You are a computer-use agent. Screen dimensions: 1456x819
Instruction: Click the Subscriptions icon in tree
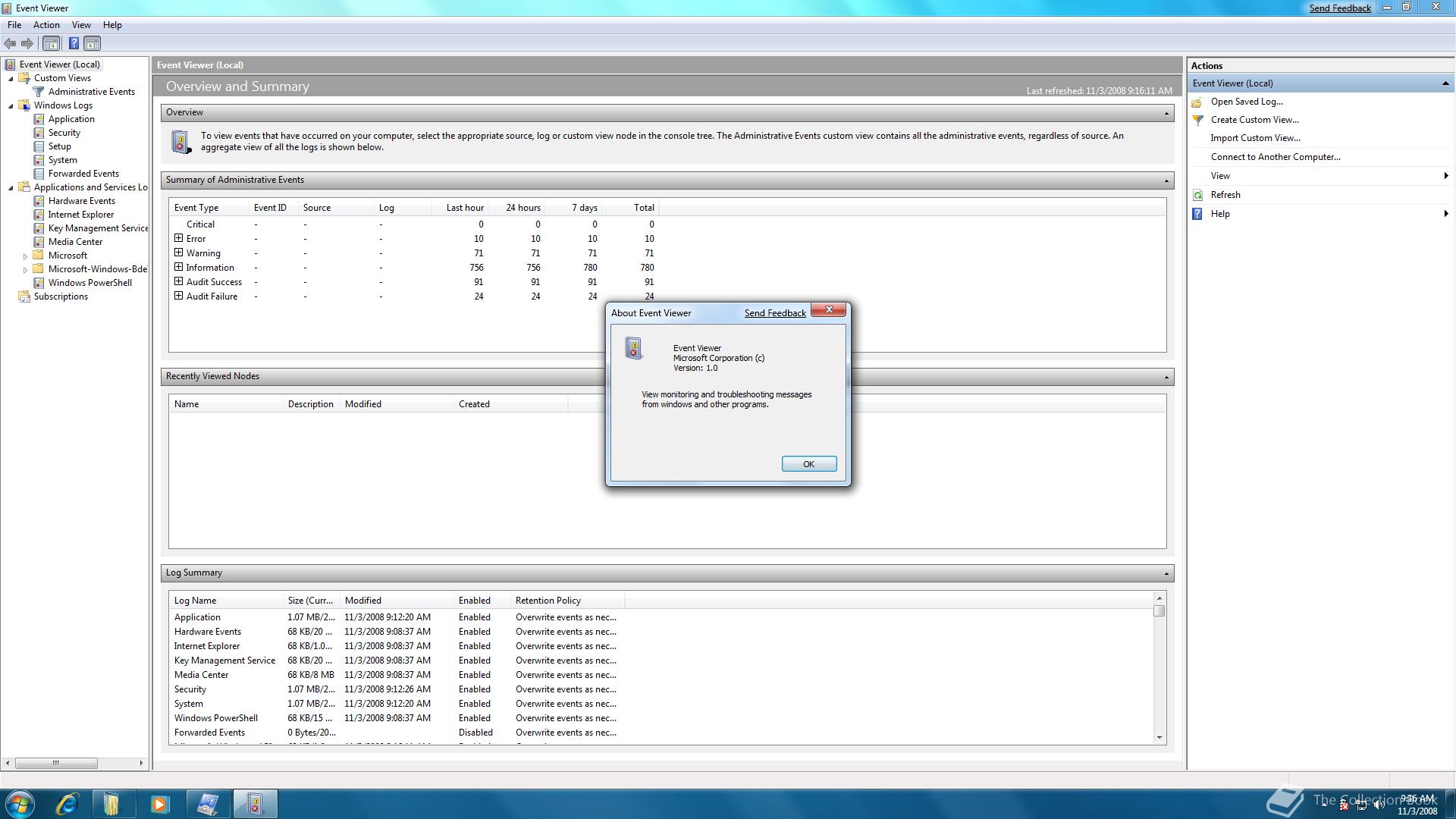(24, 297)
